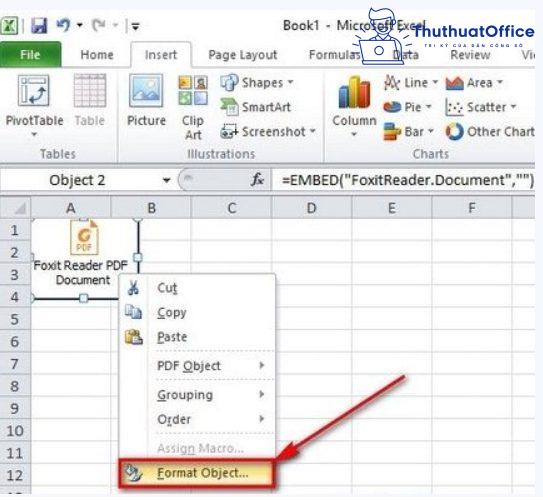
Task: Select the Insert ribbon tab
Action: [161, 55]
